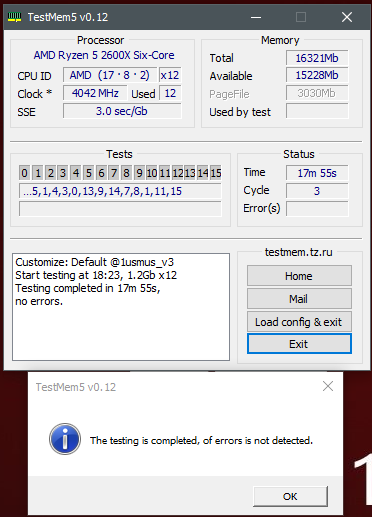Click the Cycle value 3

(317, 191)
